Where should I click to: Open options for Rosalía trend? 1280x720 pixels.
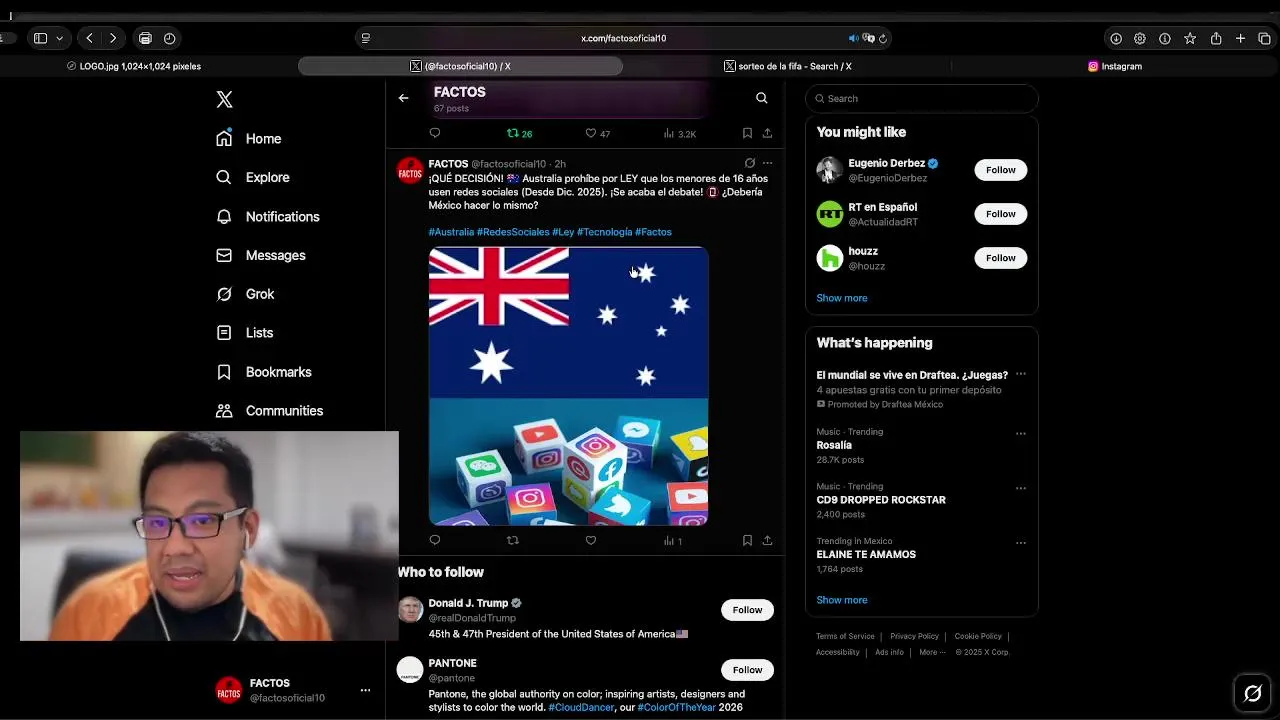point(1020,433)
